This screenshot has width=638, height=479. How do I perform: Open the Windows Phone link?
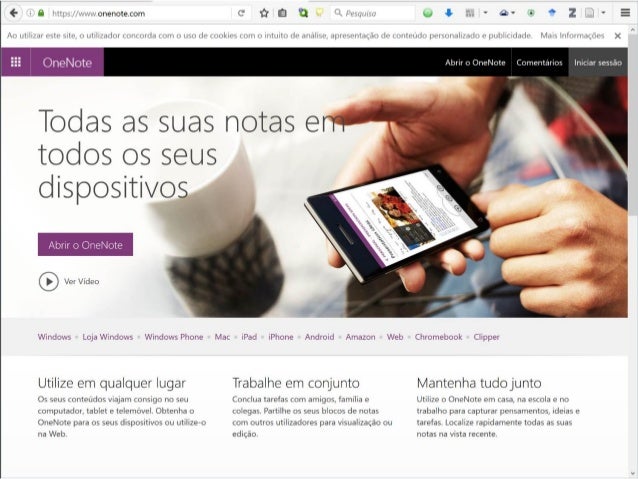pos(174,337)
